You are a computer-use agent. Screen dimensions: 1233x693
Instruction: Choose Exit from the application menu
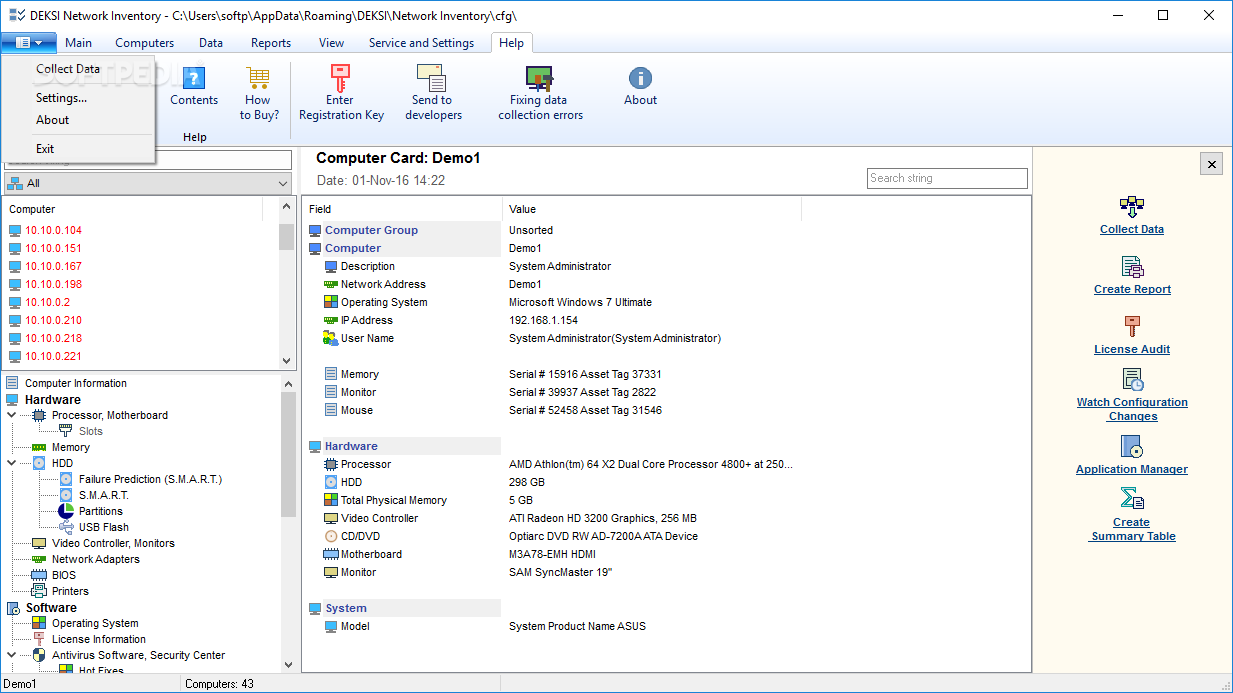45,148
